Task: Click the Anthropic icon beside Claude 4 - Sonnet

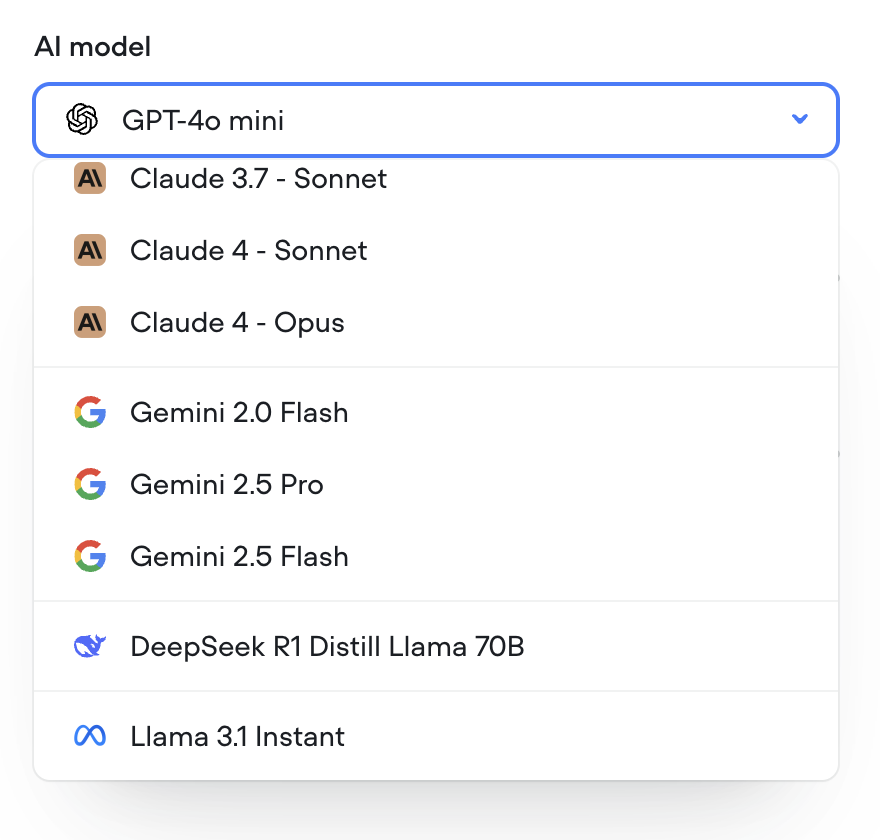Action: pyautogui.click(x=89, y=250)
